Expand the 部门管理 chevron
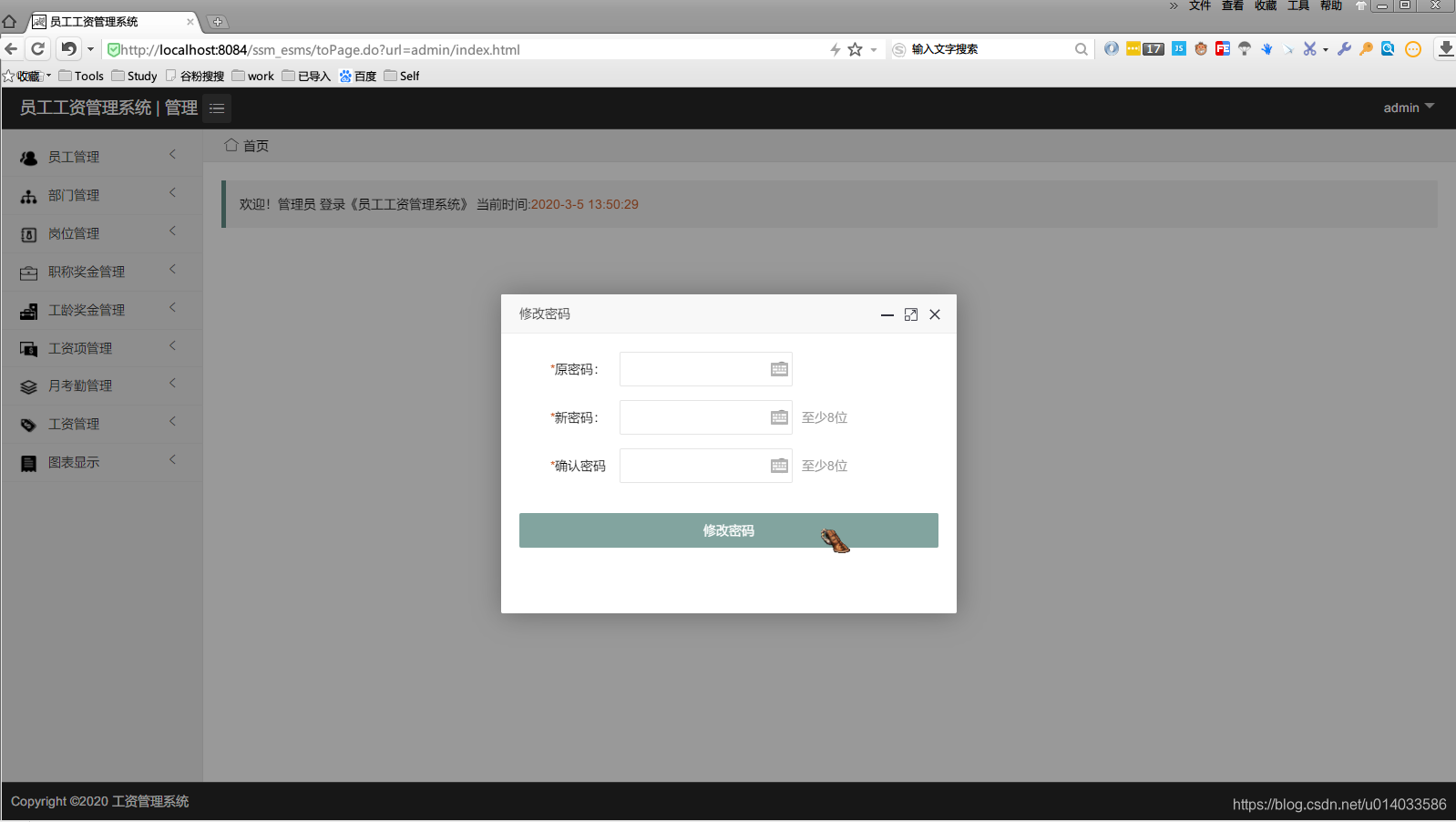Viewport: 1456px width, 822px height. point(172,193)
